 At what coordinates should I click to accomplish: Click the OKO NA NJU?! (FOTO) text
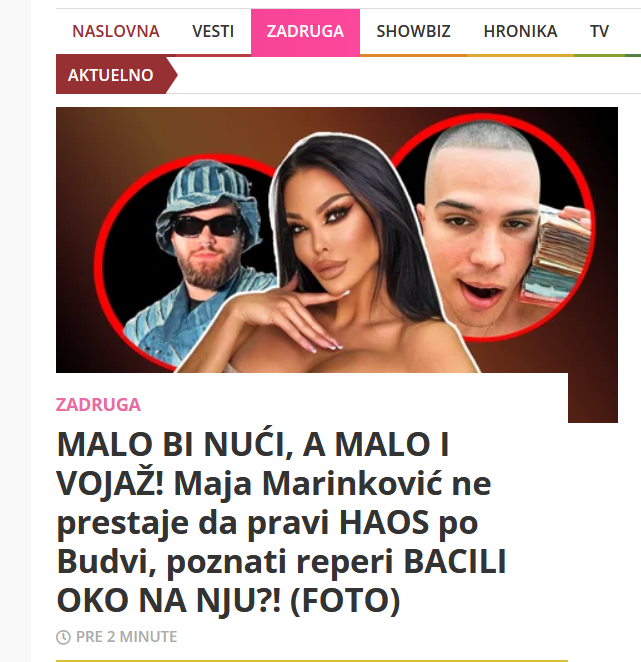point(228,600)
